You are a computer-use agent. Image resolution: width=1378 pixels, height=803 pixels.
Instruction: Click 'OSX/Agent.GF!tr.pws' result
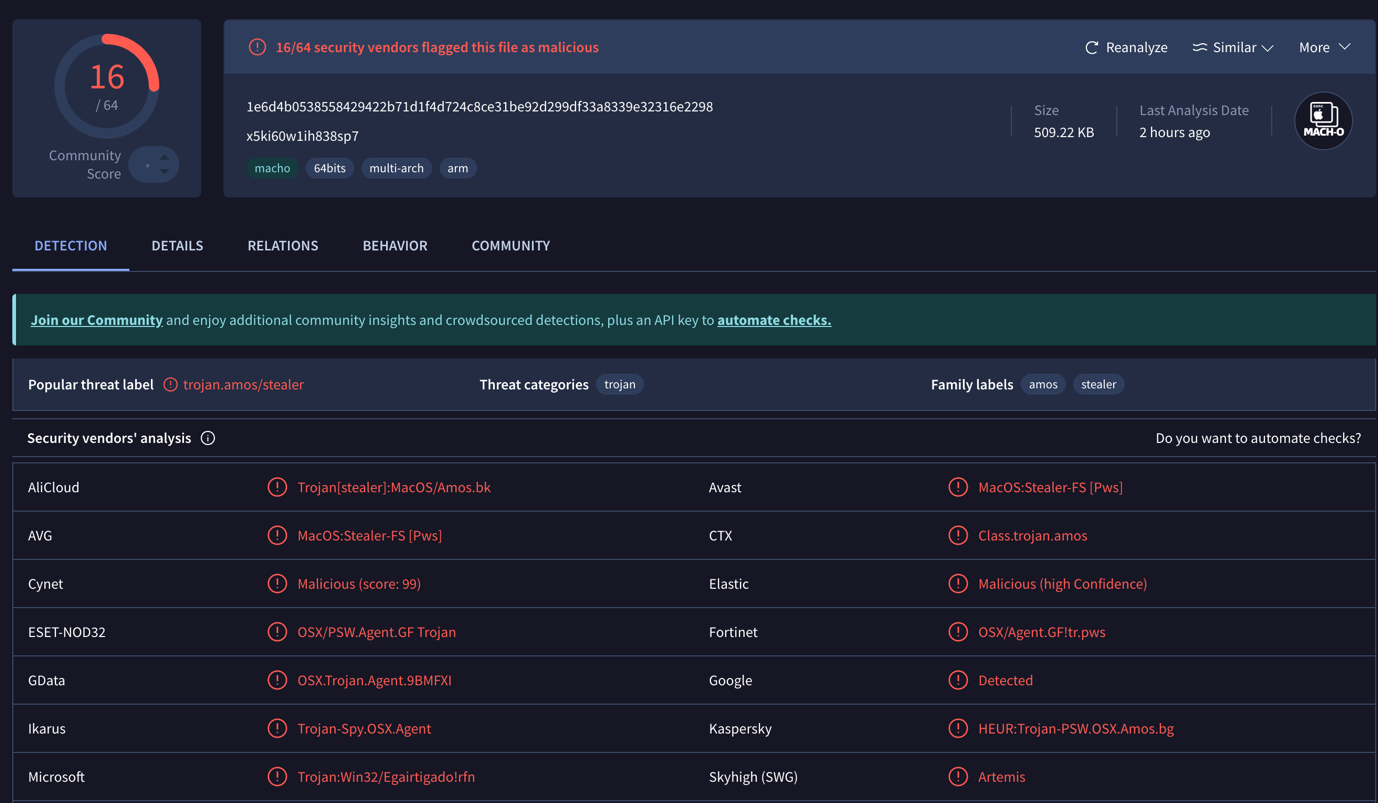[1042, 632]
